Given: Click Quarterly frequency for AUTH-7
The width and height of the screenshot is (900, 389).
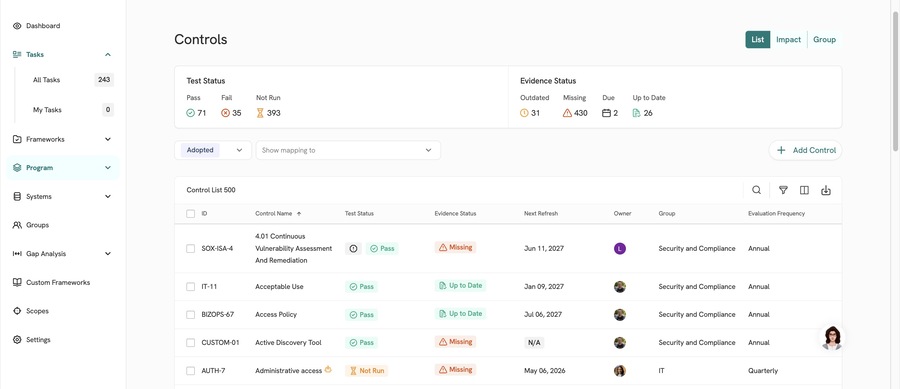Looking at the screenshot, I should [x=763, y=371].
